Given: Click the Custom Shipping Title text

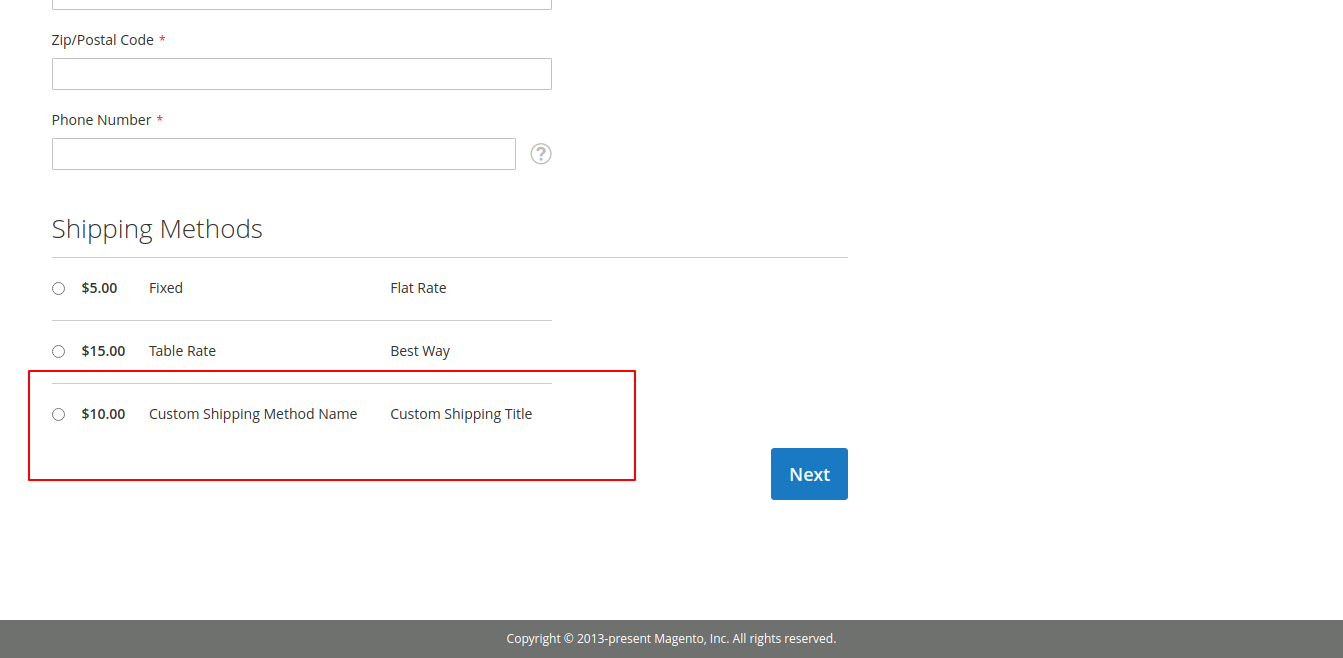Looking at the screenshot, I should (x=461, y=414).
